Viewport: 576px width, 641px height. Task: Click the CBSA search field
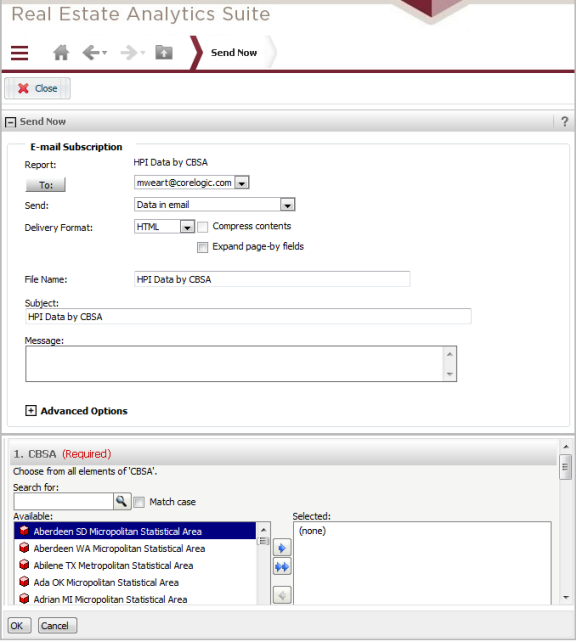(63, 501)
